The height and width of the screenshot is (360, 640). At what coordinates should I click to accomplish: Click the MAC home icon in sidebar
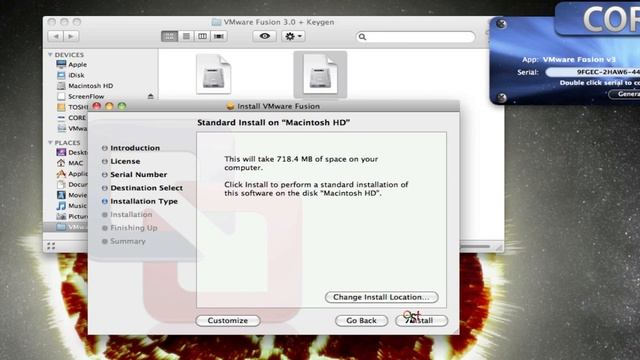point(61,163)
